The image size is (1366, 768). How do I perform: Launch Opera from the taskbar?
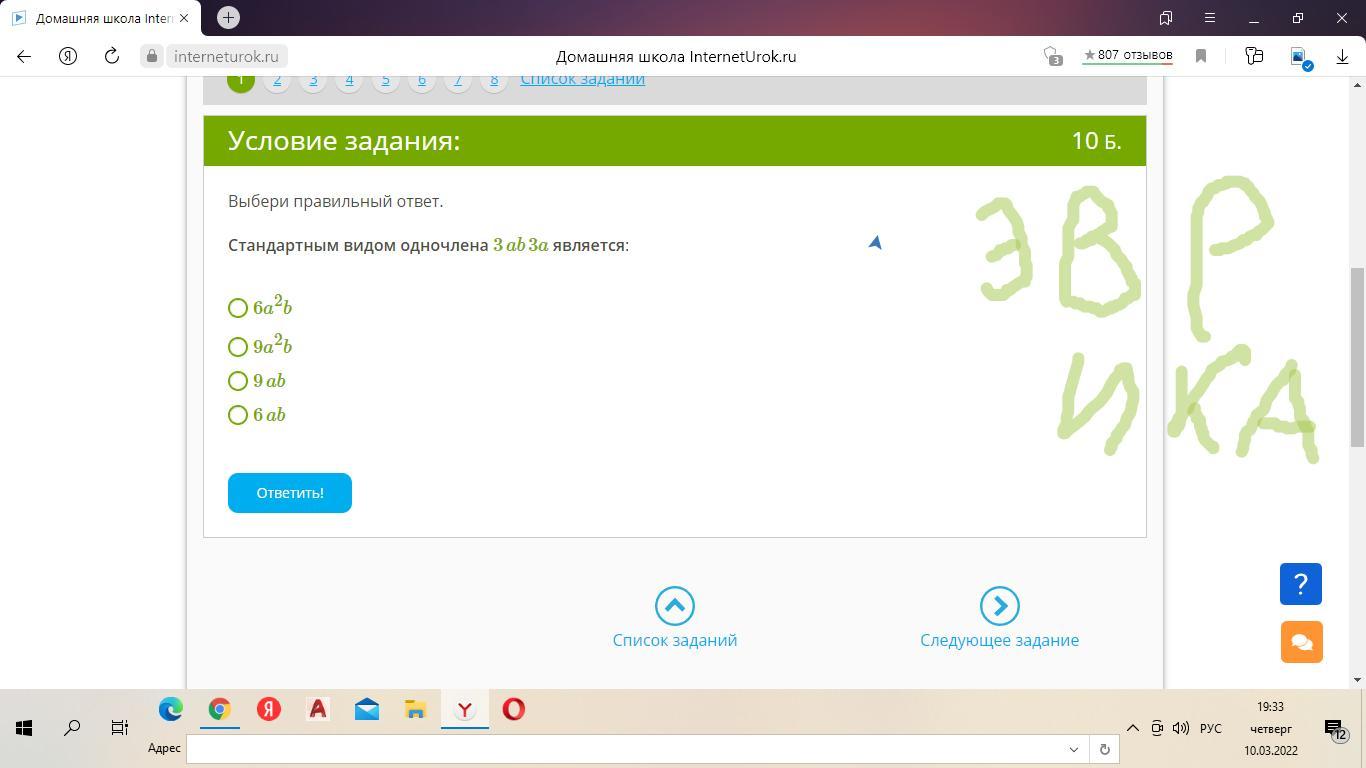[514, 709]
